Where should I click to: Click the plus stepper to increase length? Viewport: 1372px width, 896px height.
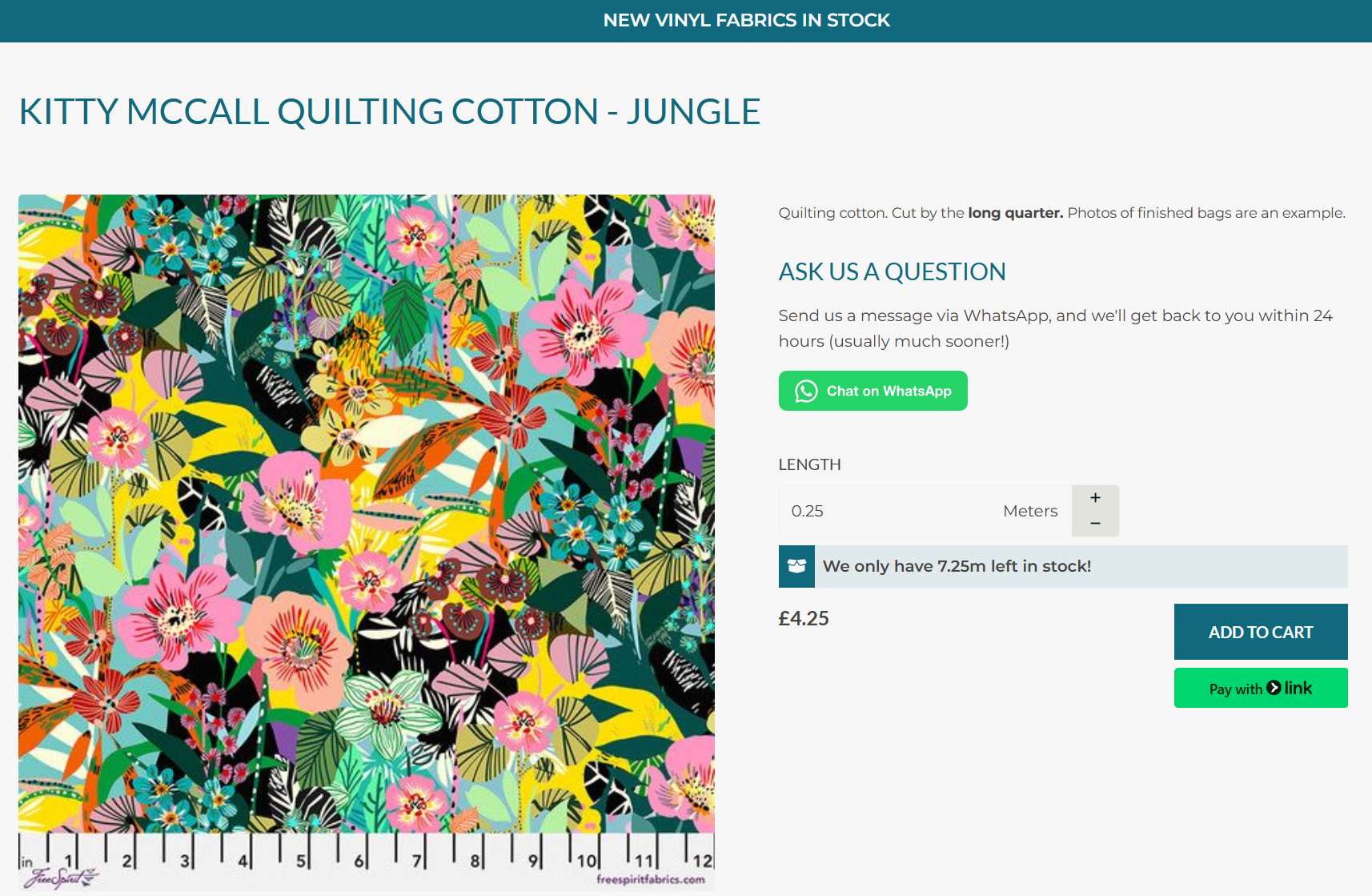tap(1095, 497)
